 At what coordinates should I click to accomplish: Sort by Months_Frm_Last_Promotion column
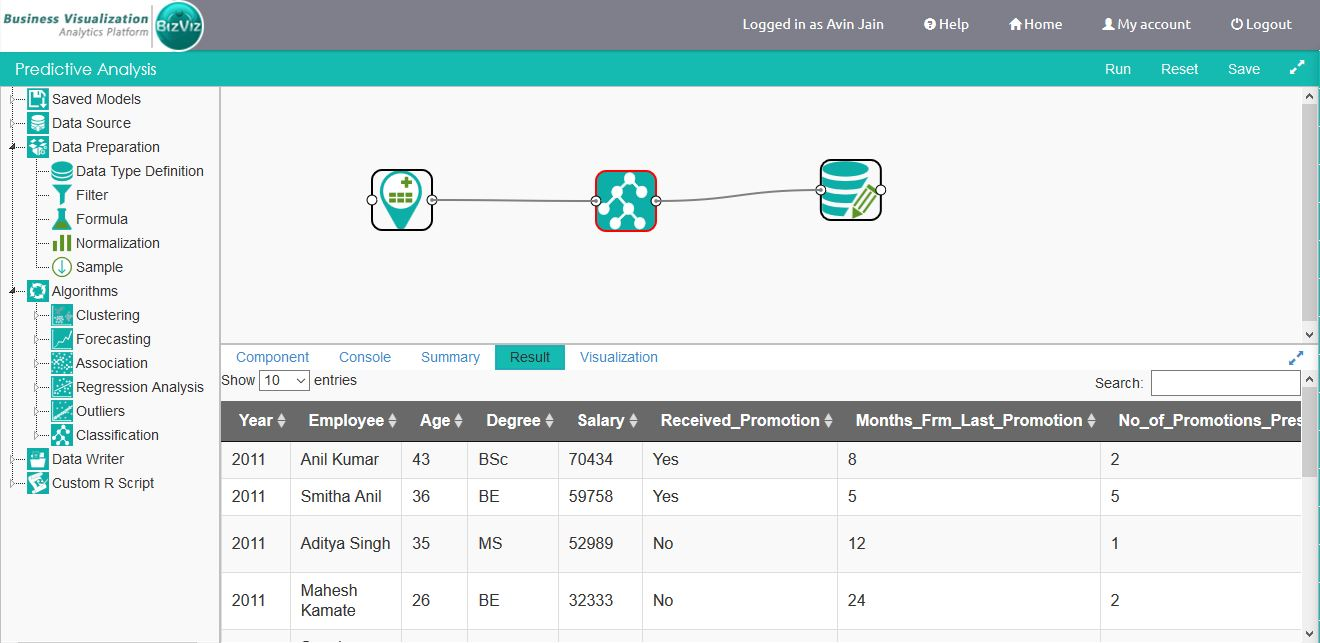point(976,421)
